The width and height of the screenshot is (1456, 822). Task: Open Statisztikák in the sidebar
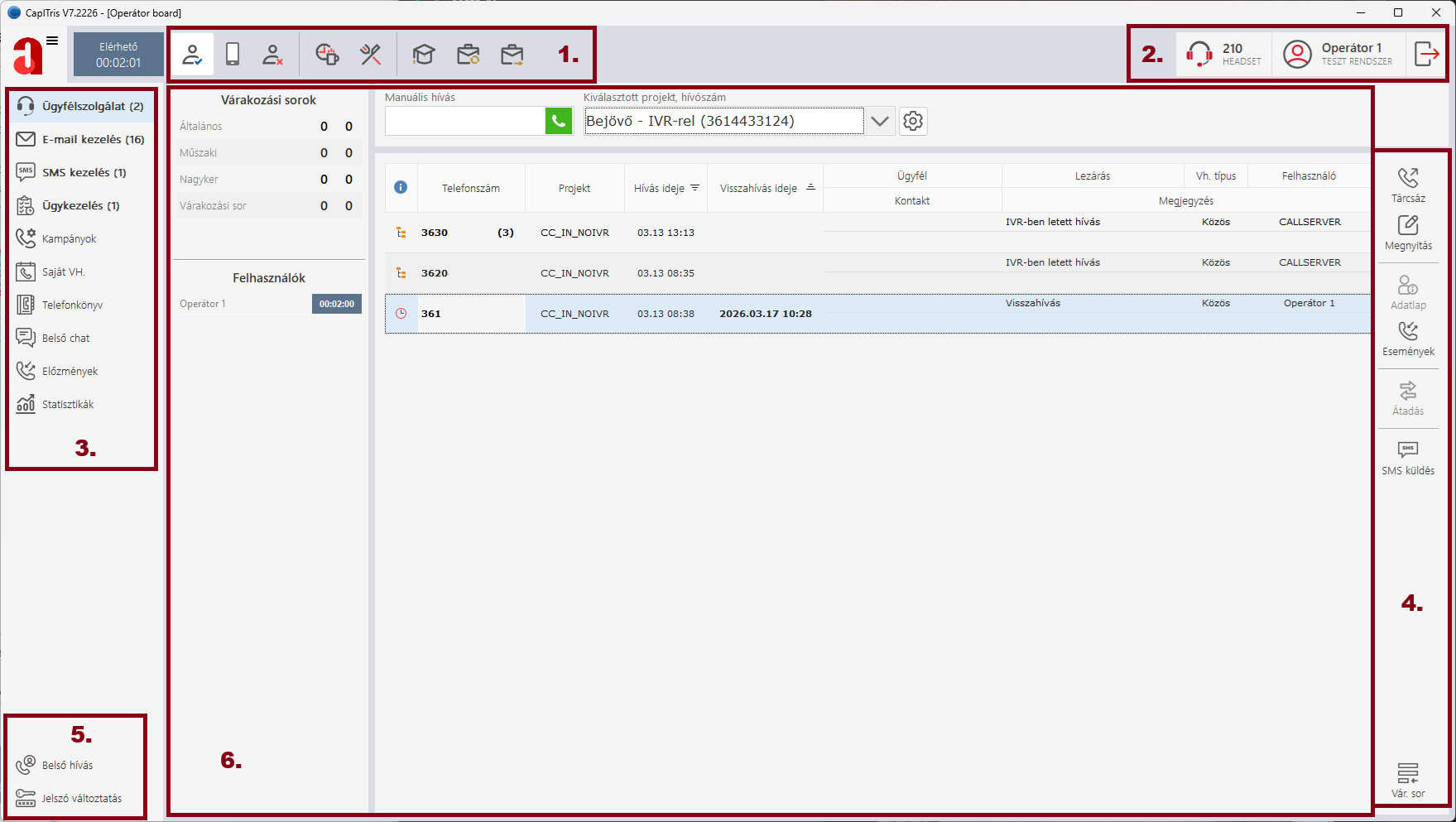tap(68, 404)
